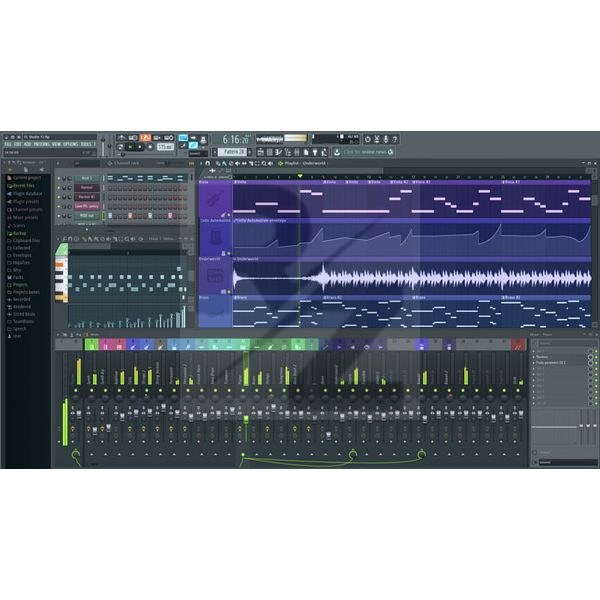Click the tempo display showing 171
Image resolution: width=600 pixels, height=600 pixels.
click(x=166, y=147)
